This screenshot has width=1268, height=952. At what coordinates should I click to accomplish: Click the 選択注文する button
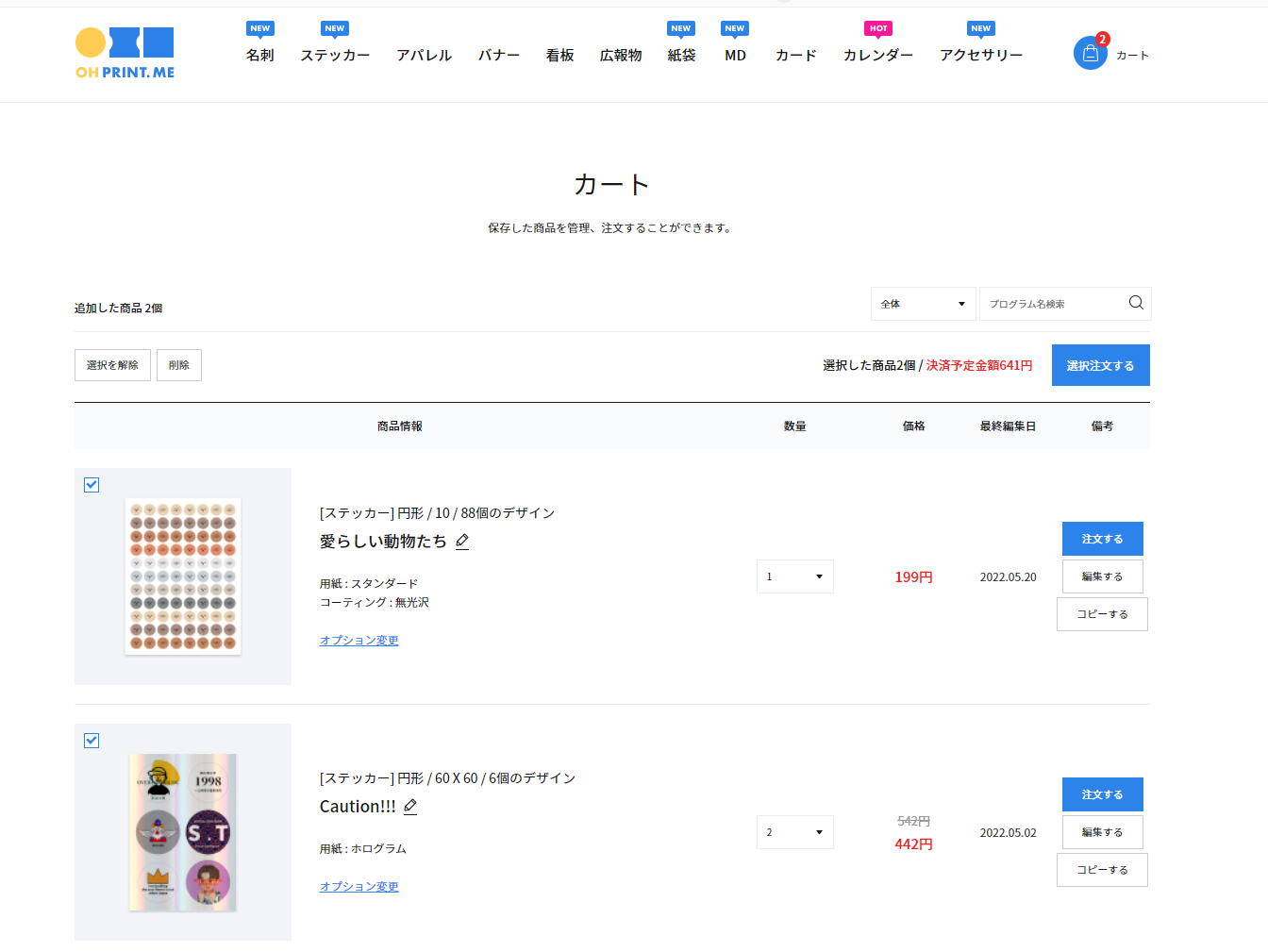[x=1100, y=365]
